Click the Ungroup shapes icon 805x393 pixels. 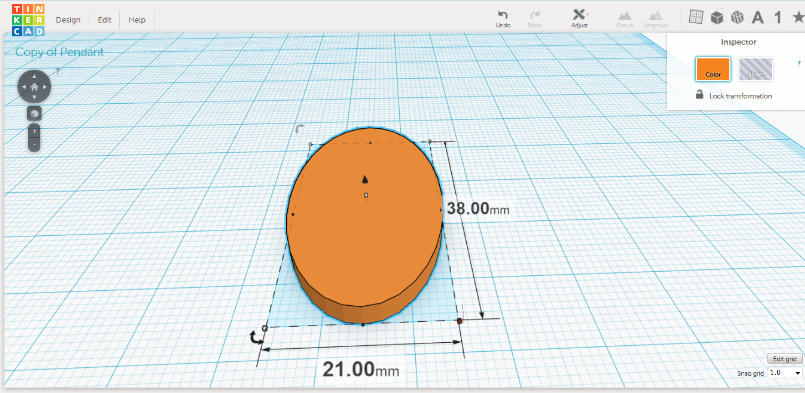tap(655, 19)
